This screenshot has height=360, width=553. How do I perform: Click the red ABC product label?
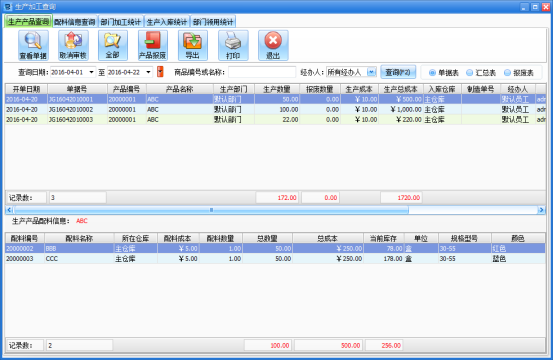pos(82,221)
